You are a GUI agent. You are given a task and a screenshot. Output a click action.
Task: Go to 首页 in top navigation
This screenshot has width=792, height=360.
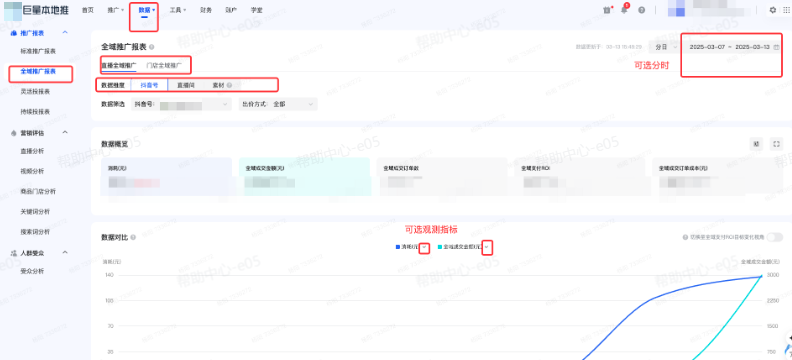pyautogui.click(x=88, y=10)
